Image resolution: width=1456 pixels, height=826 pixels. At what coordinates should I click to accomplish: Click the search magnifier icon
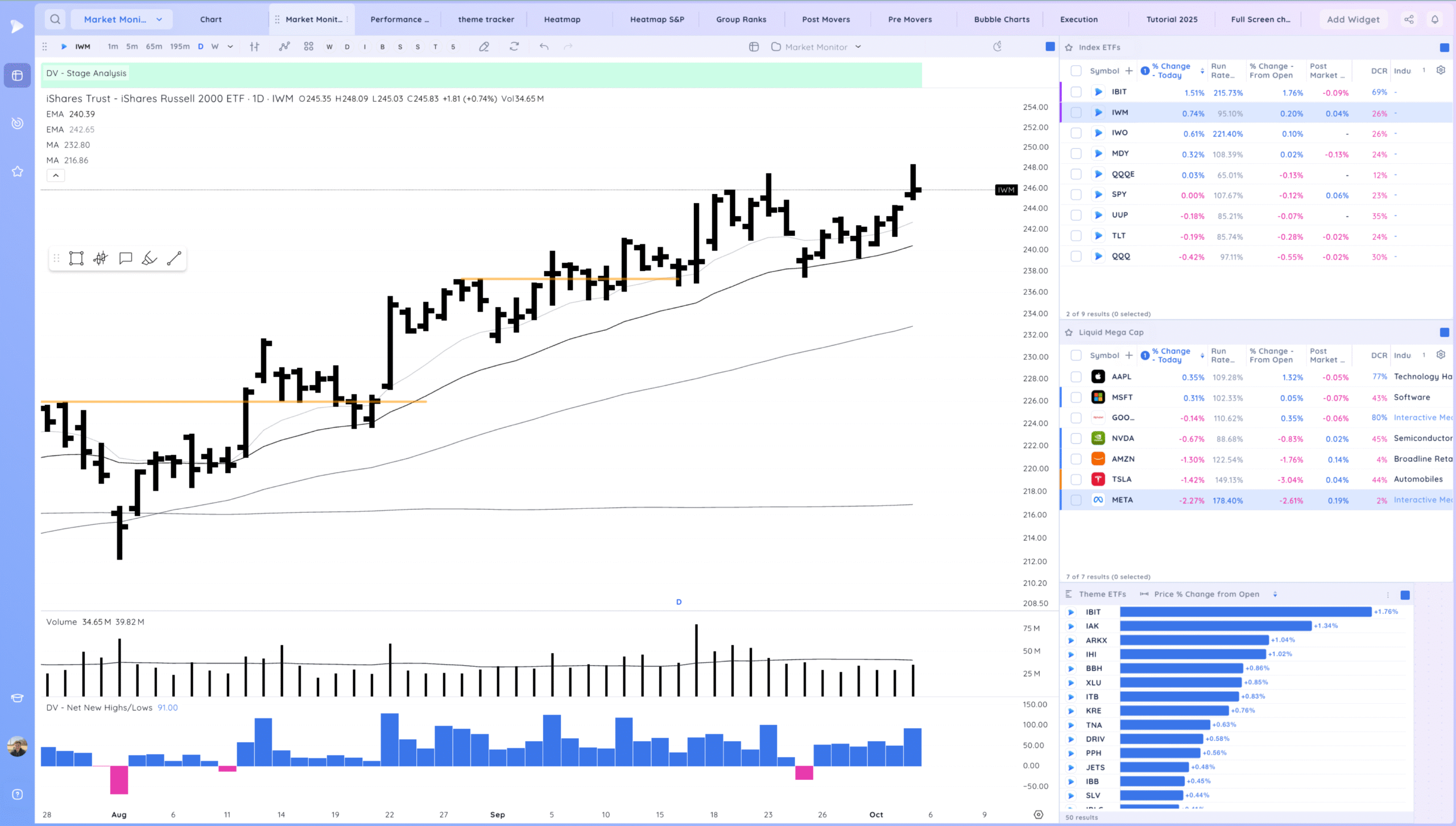(x=55, y=19)
